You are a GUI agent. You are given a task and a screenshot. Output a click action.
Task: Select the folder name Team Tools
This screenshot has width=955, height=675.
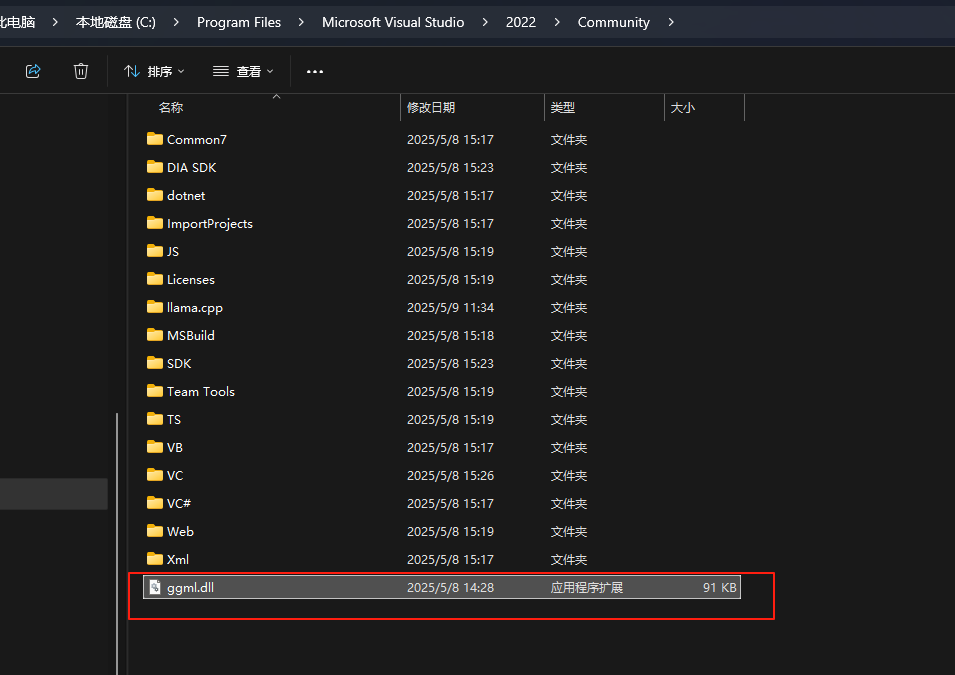click(x=201, y=392)
